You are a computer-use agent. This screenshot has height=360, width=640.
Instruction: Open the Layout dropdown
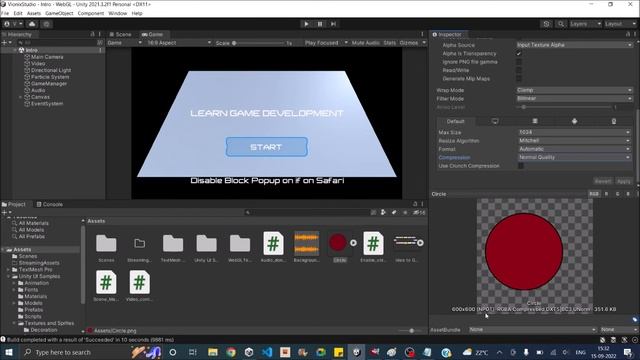[620, 24]
